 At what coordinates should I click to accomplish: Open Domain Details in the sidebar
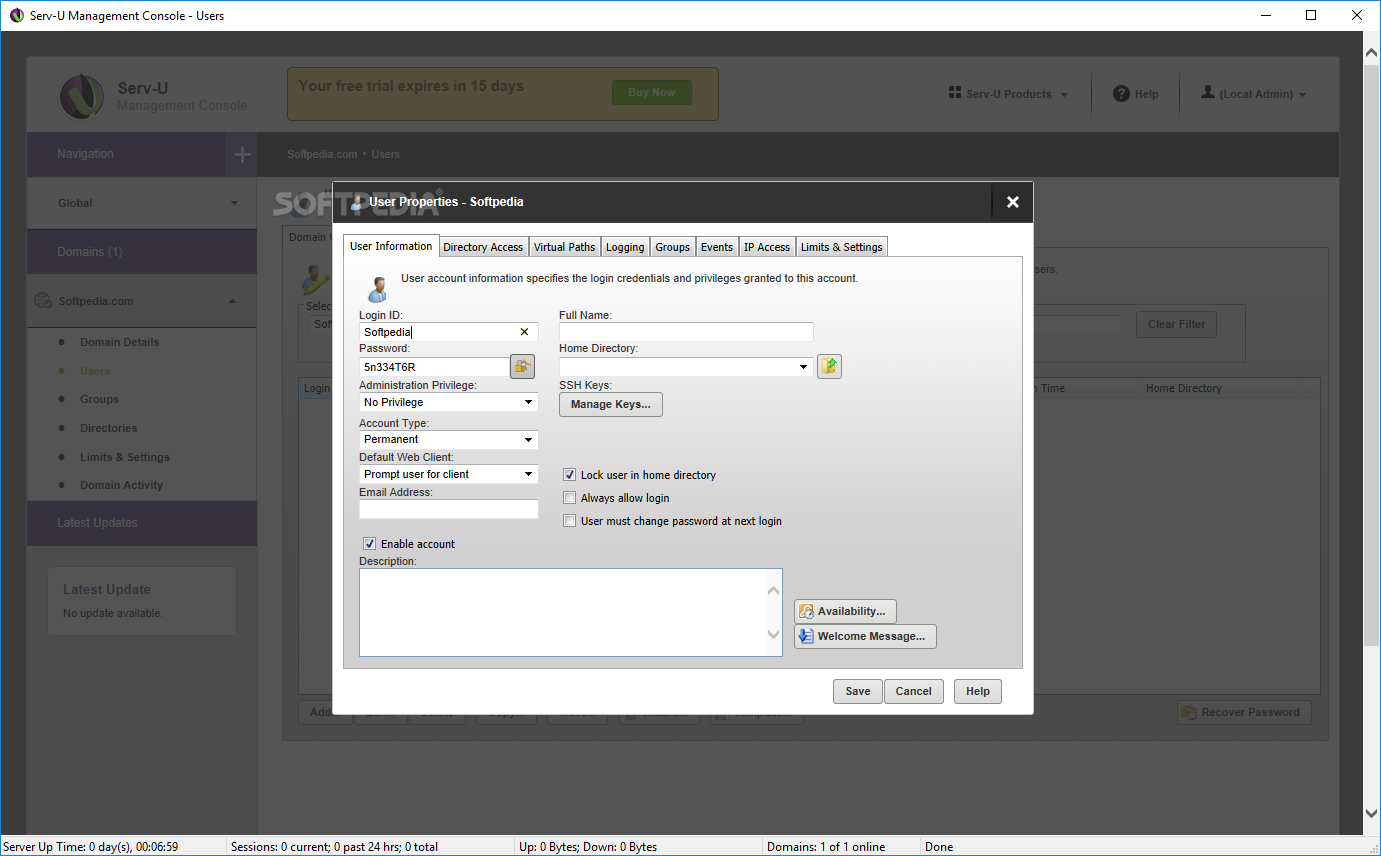point(120,342)
